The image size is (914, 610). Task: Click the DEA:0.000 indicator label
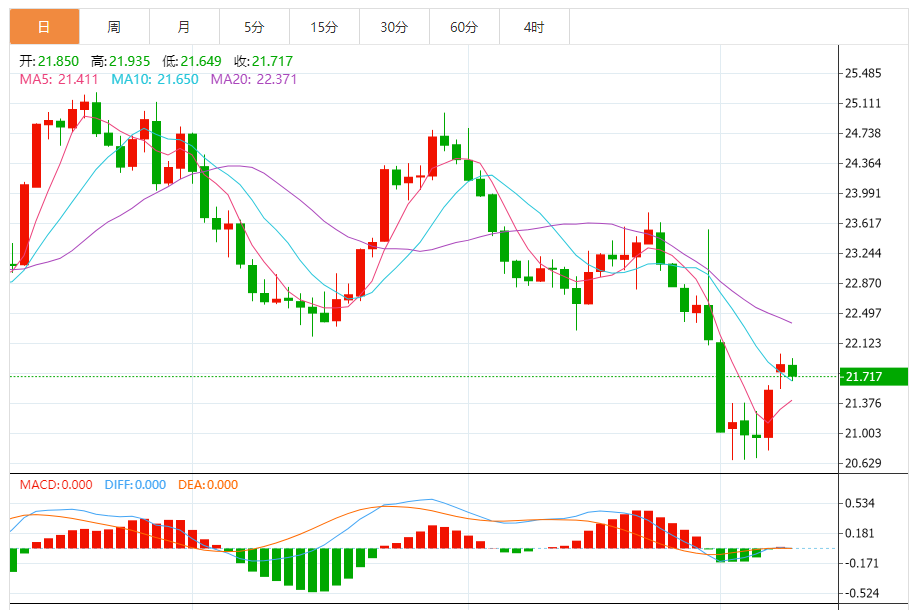[208, 485]
